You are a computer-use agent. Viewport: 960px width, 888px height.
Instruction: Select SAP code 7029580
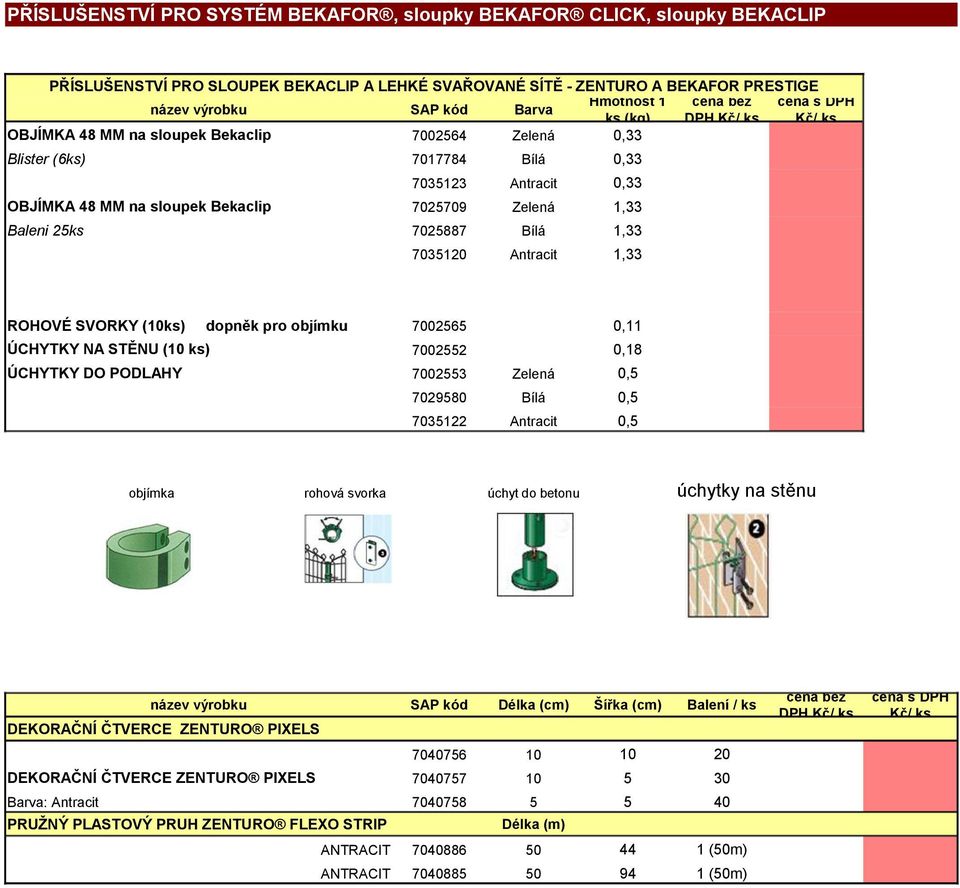click(x=439, y=397)
